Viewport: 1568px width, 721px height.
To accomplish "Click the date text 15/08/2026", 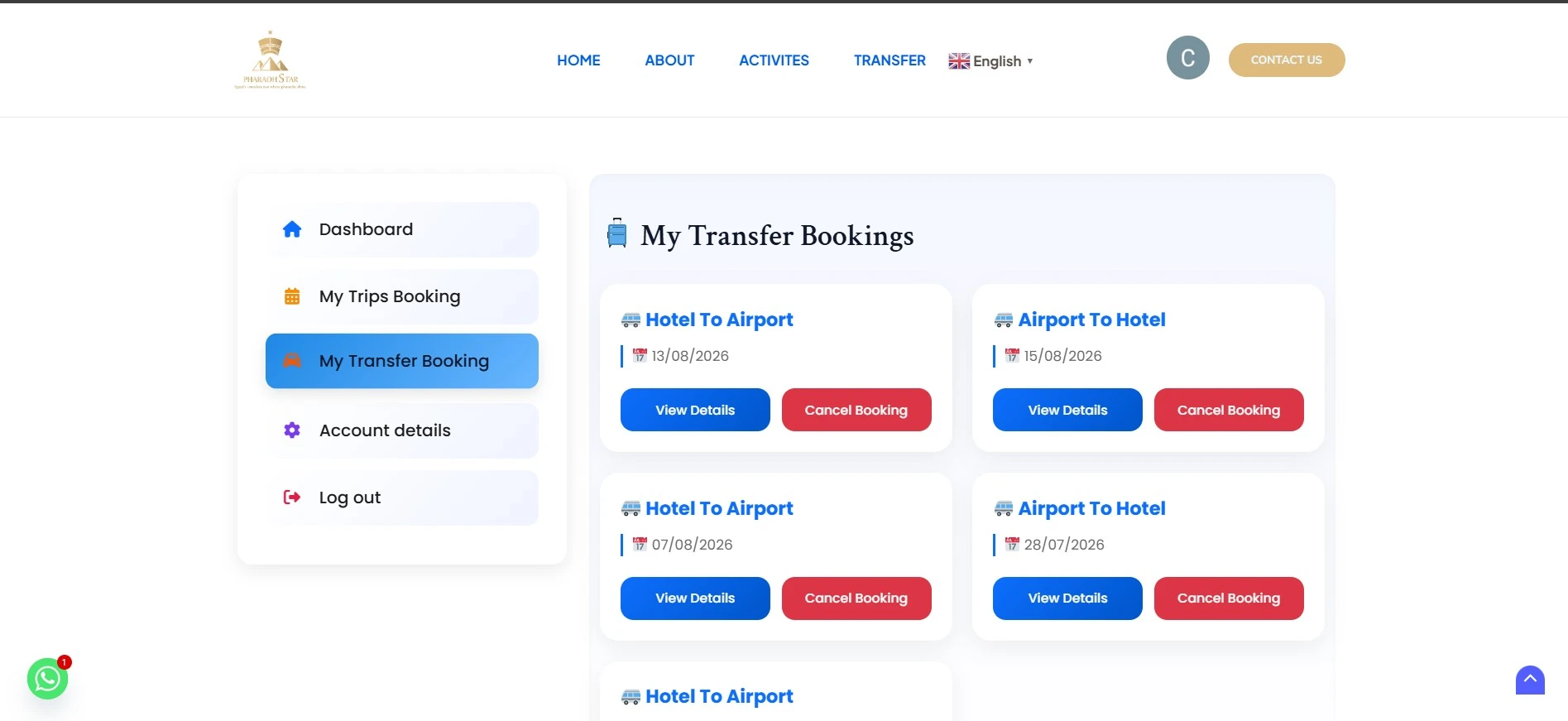I will (x=1062, y=356).
